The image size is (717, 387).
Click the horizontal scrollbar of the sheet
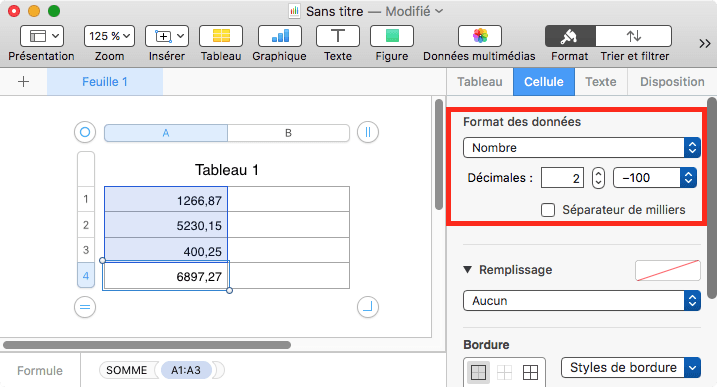[x=147, y=345]
